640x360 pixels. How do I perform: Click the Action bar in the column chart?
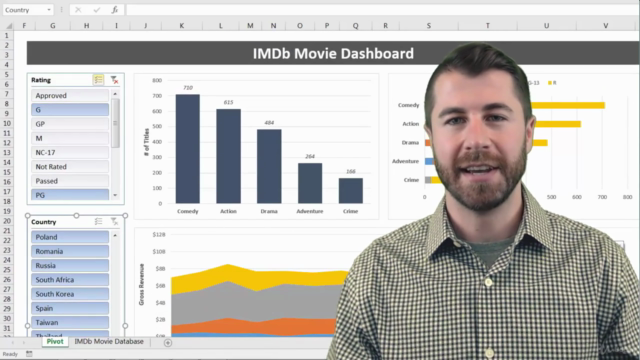[x=228, y=156]
